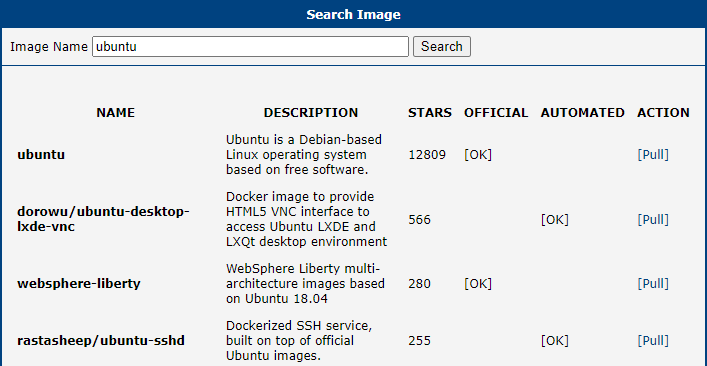Pull the websphere-liberty image
This screenshot has height=366, width=707.
653,284
